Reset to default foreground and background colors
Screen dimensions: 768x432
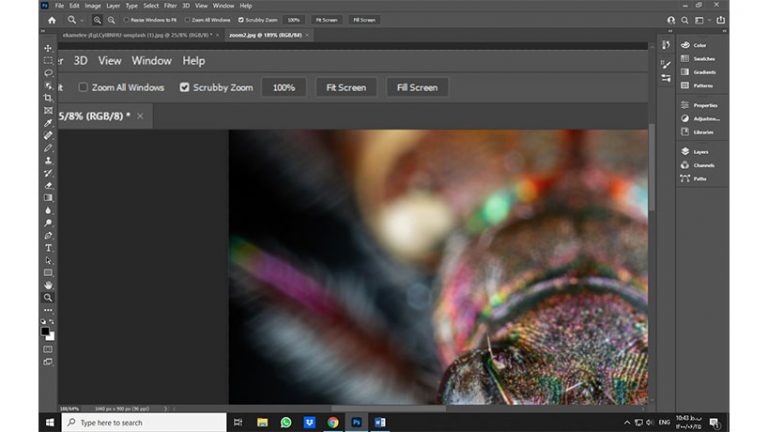coord(43,321)
